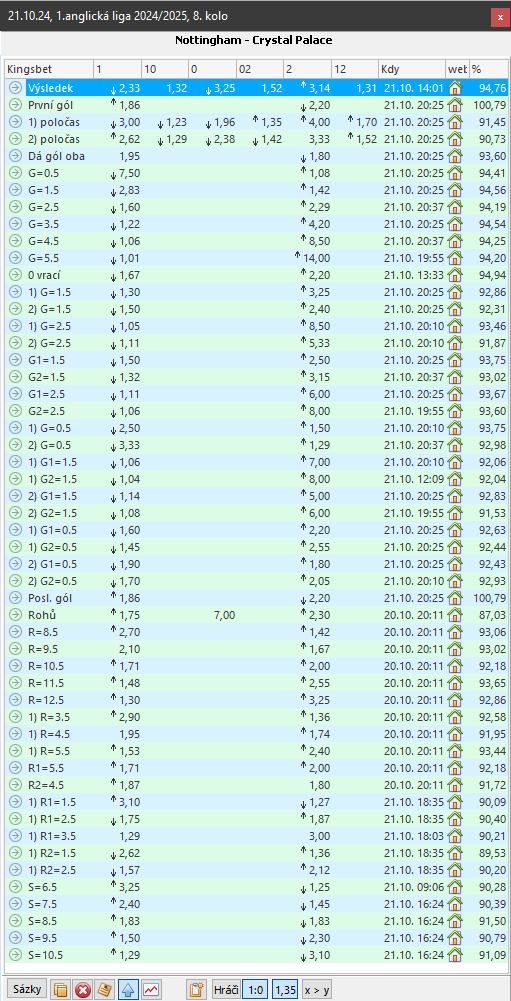
Task: Close the match odds window
Action: [x=500, y=17]
